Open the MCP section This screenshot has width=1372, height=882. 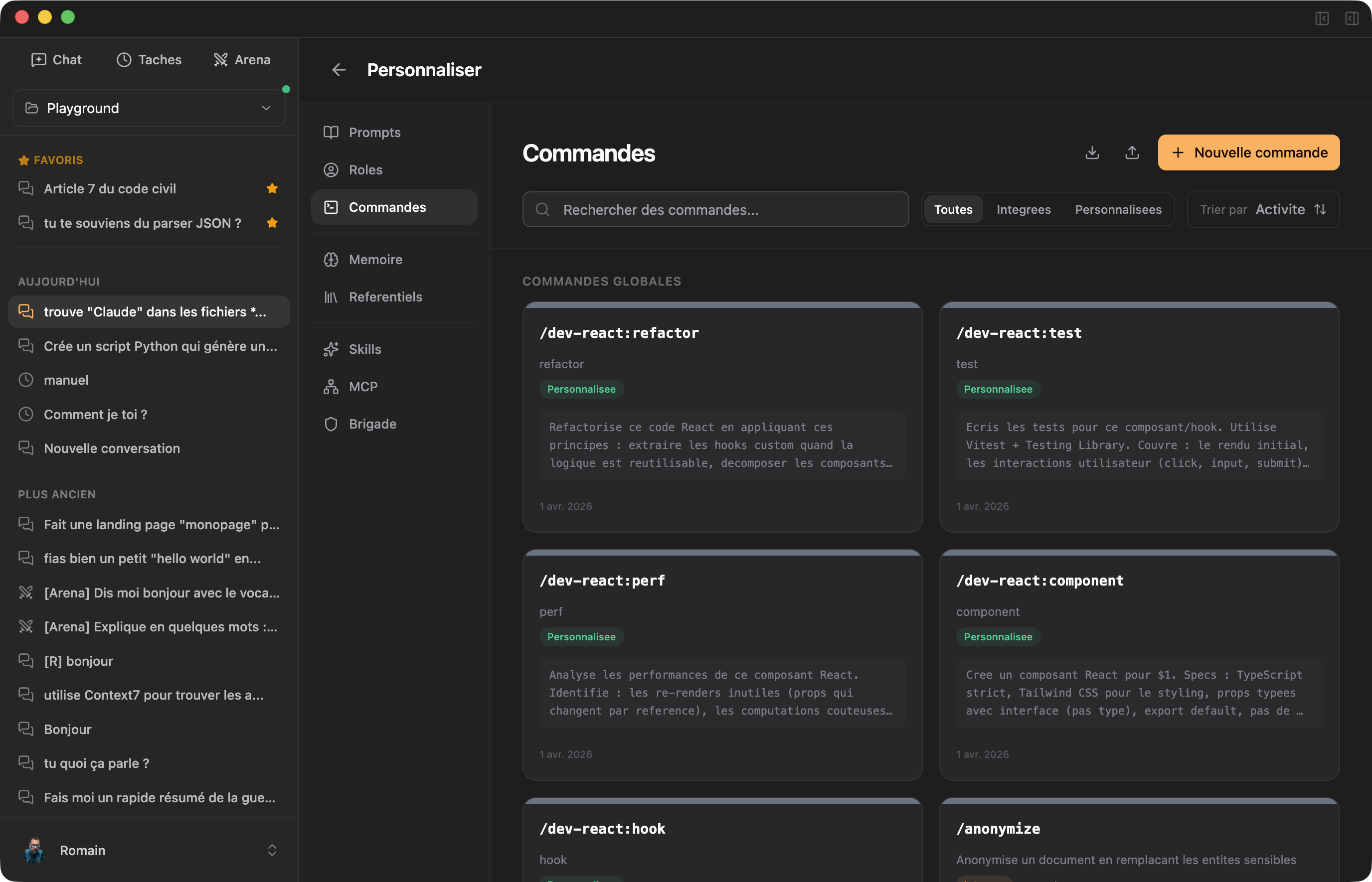click(x=362, y=386)
